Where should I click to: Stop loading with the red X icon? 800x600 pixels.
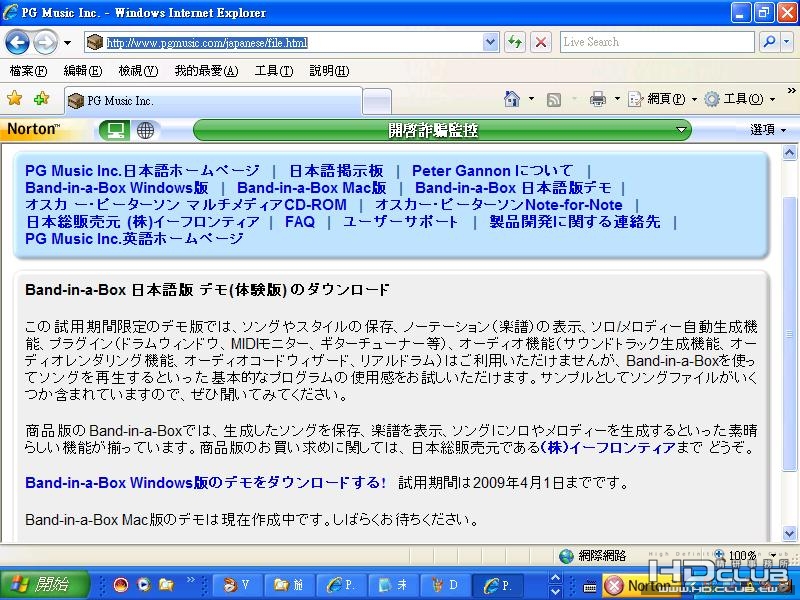click(x=541, y=42)
